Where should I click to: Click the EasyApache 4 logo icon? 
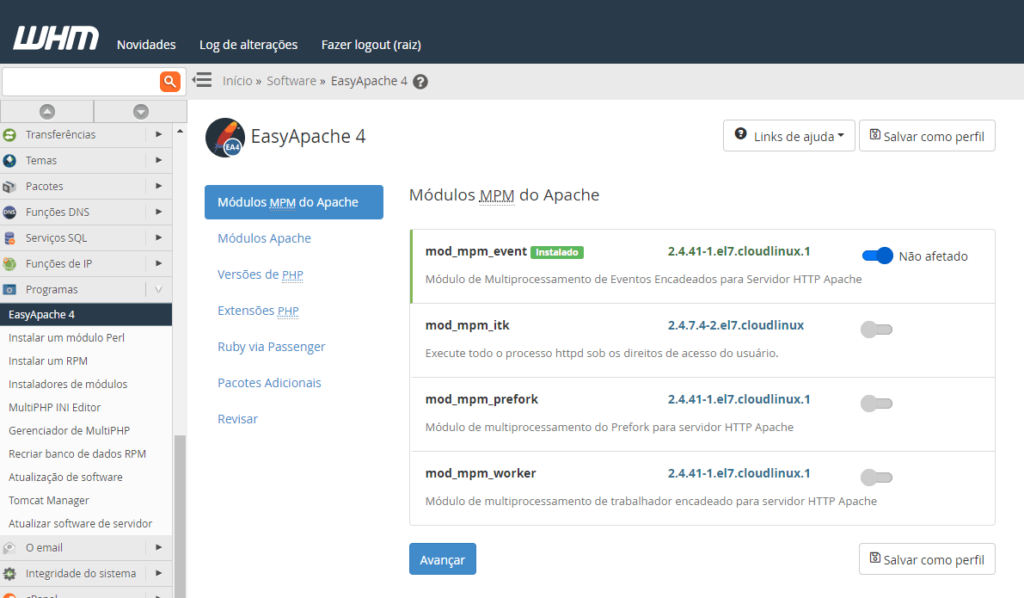pos(228,137)
